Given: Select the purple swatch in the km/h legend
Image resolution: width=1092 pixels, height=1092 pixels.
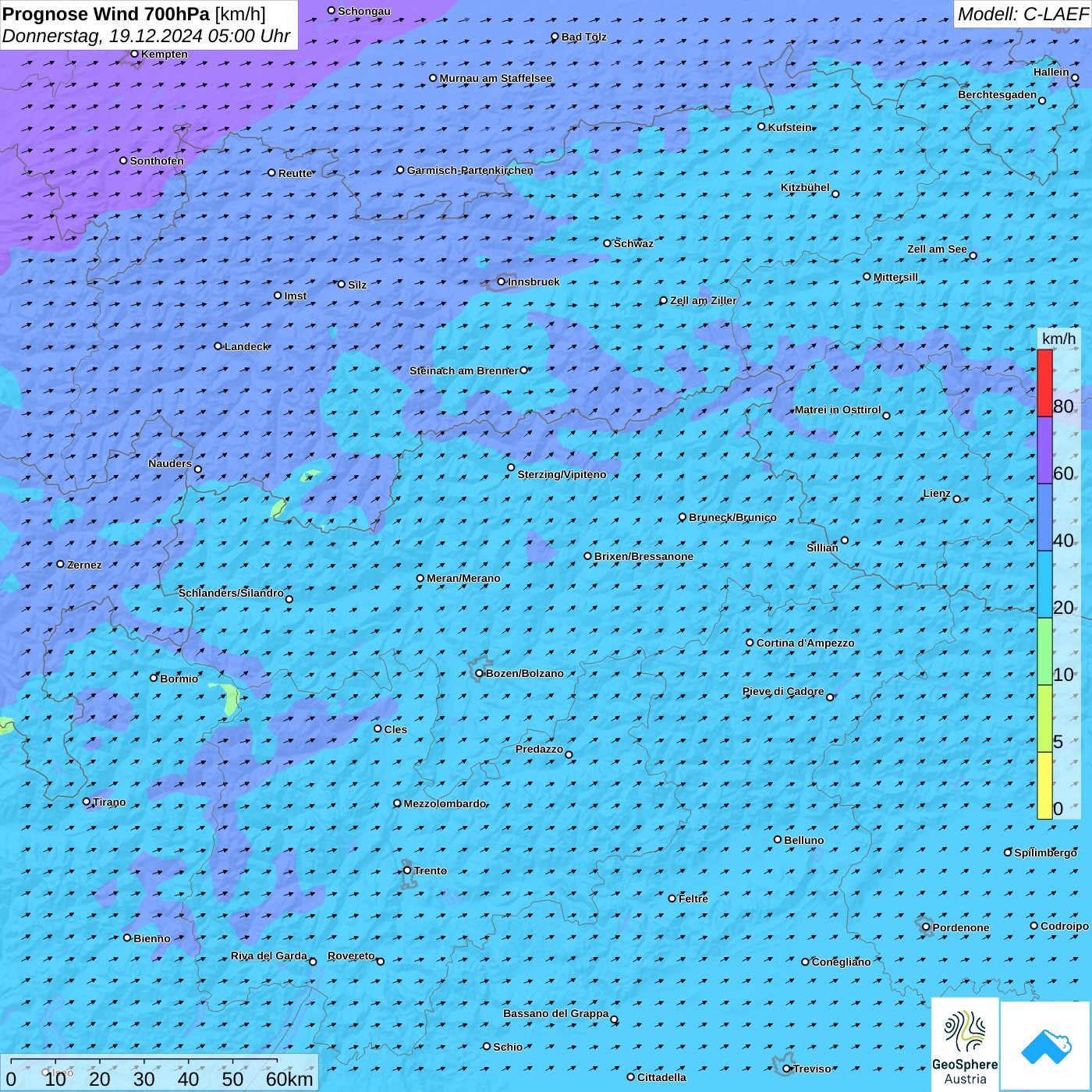Looking at the screenshot, I should coord(1044,450).
